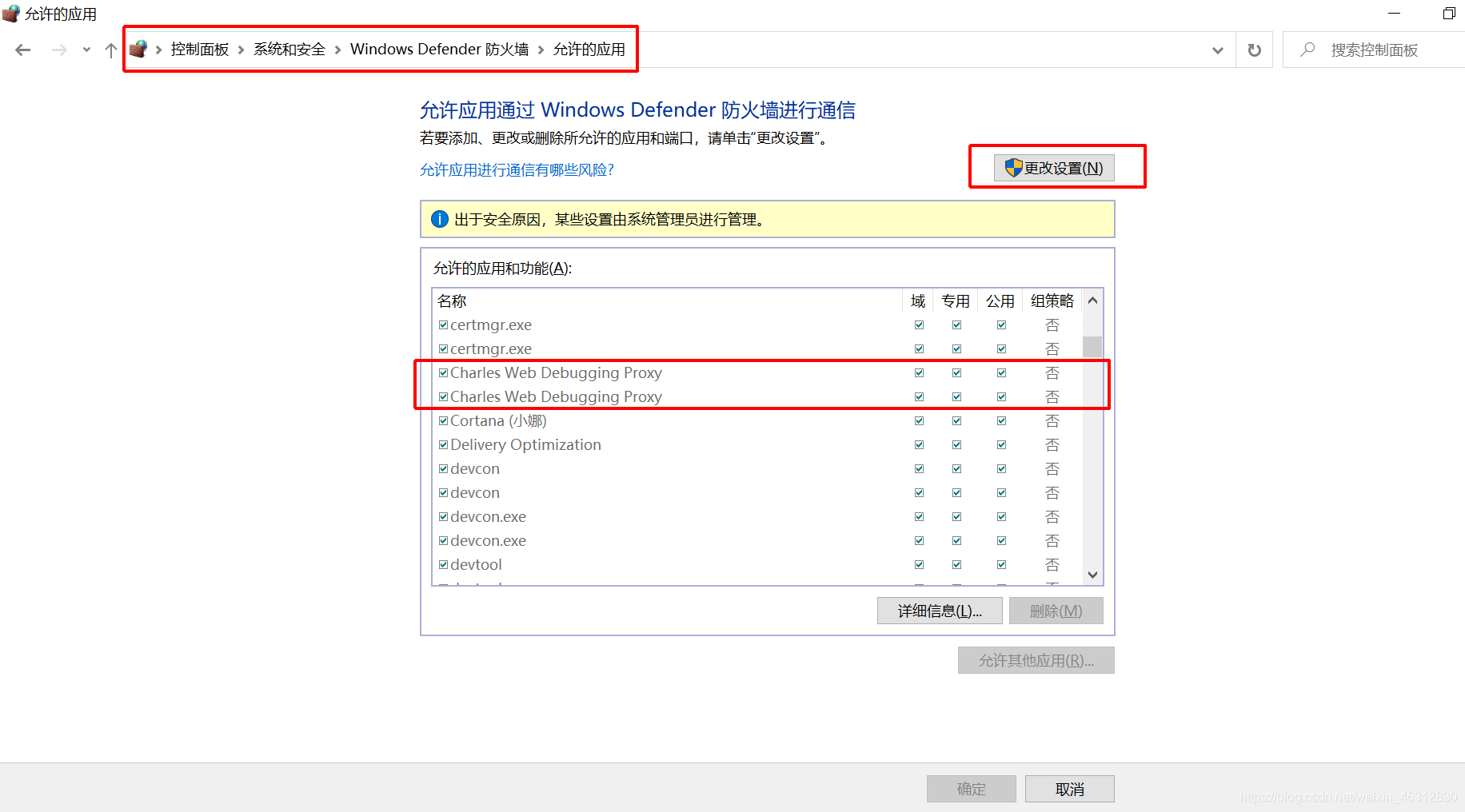This screenshot has width=1465, height=812.
Task: Click the 域 column header
Action: (918, 301)
